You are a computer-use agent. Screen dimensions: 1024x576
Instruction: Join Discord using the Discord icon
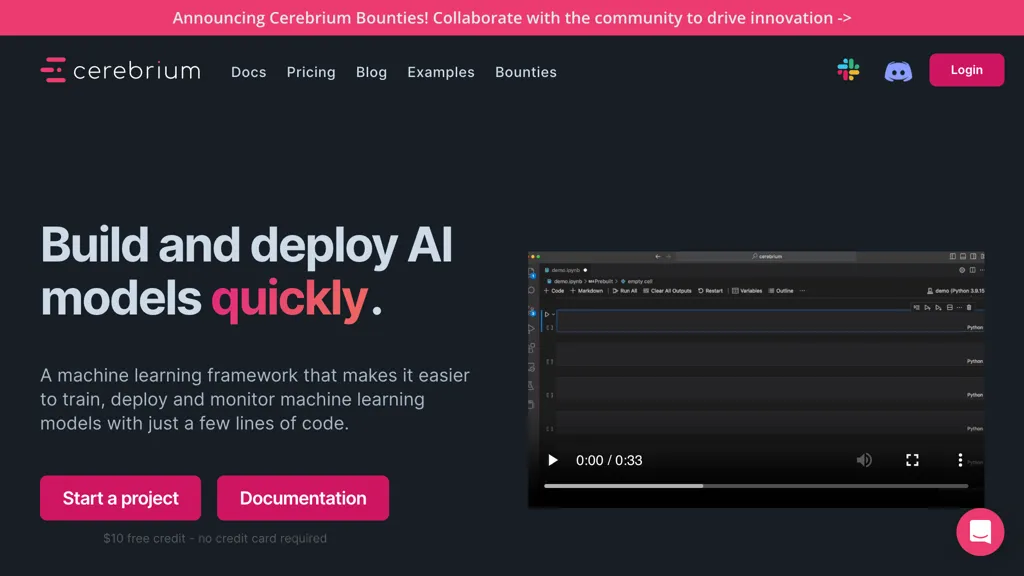898,70
